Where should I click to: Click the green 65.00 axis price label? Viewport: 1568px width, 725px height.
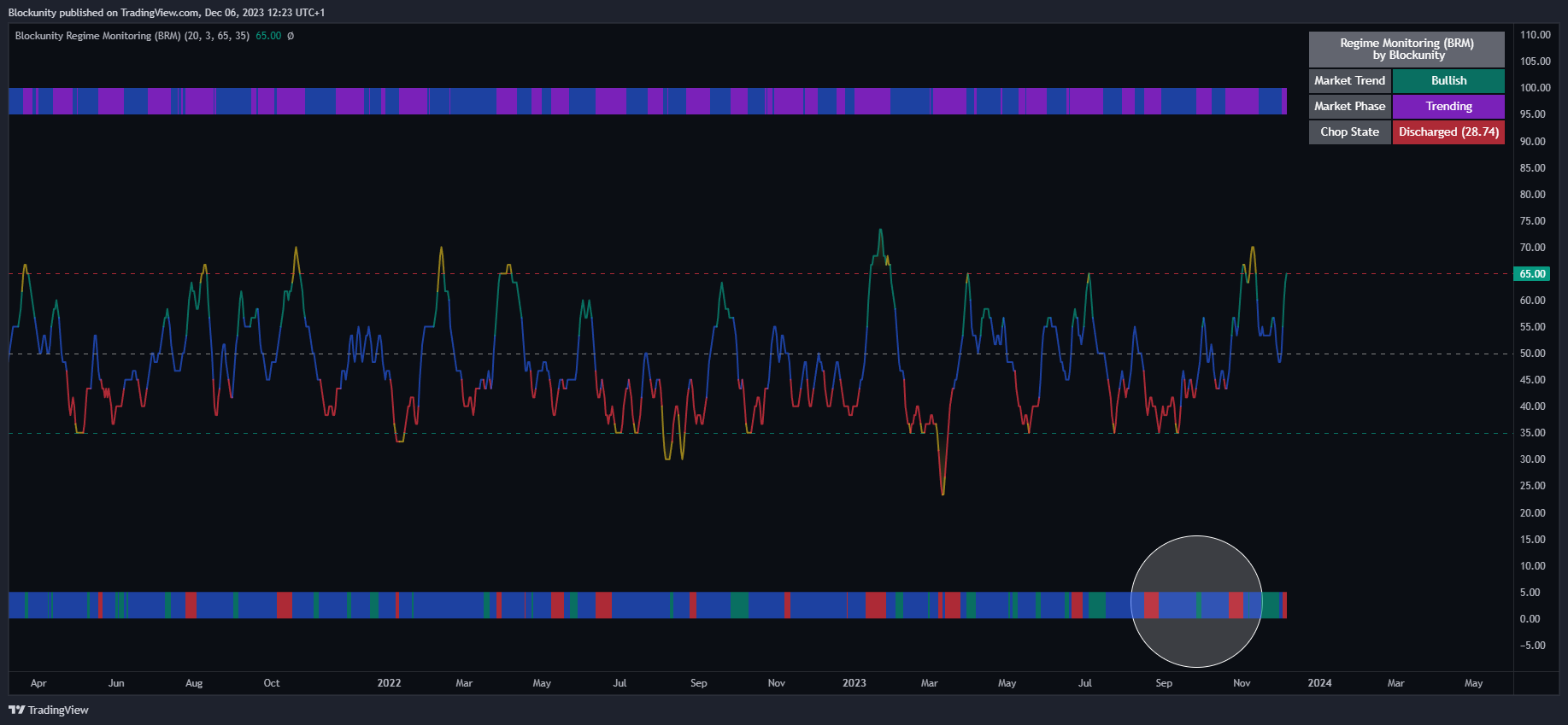pos(1533,274)
